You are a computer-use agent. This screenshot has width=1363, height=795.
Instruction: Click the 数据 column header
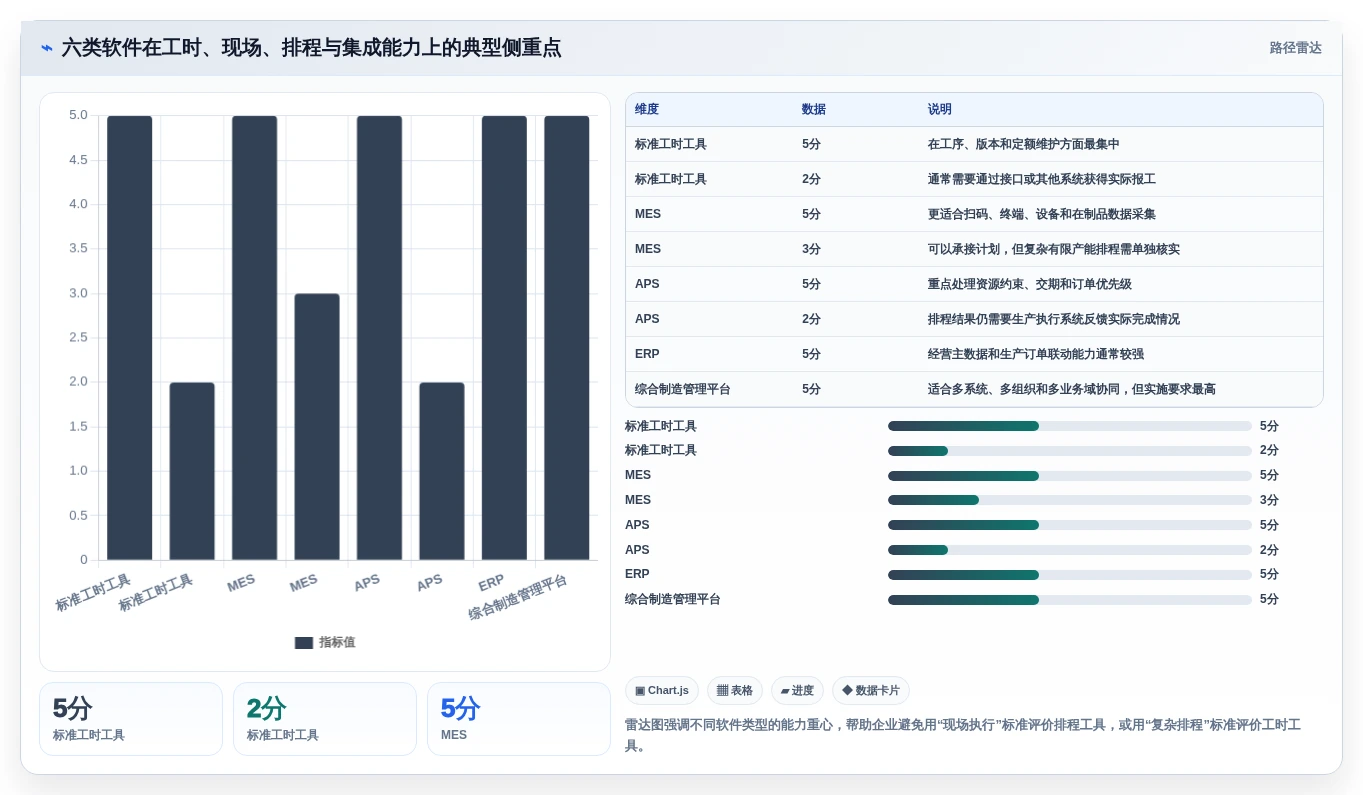click(814, 109)
